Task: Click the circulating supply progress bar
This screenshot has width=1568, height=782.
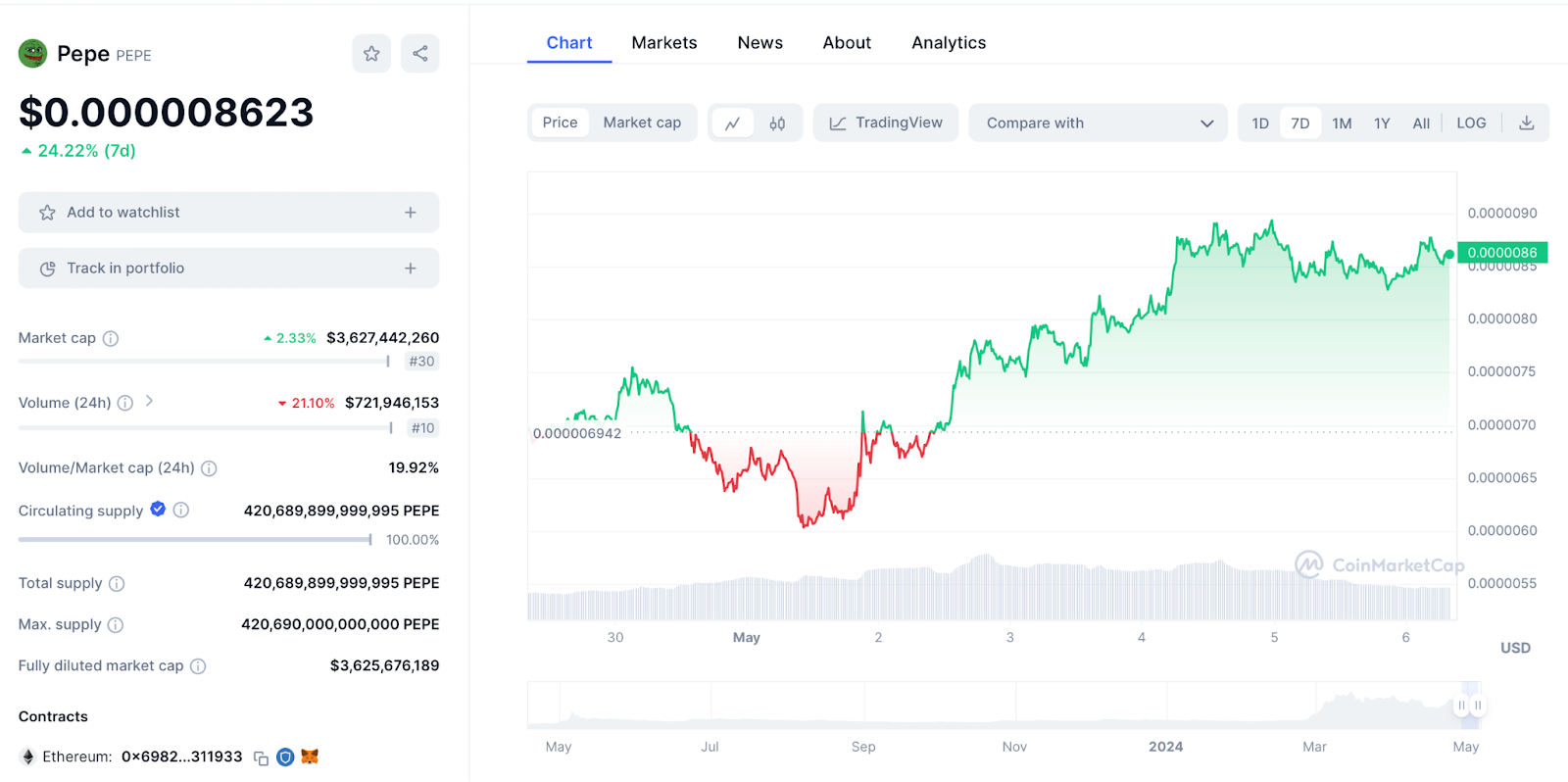Action: click(195, 540)
